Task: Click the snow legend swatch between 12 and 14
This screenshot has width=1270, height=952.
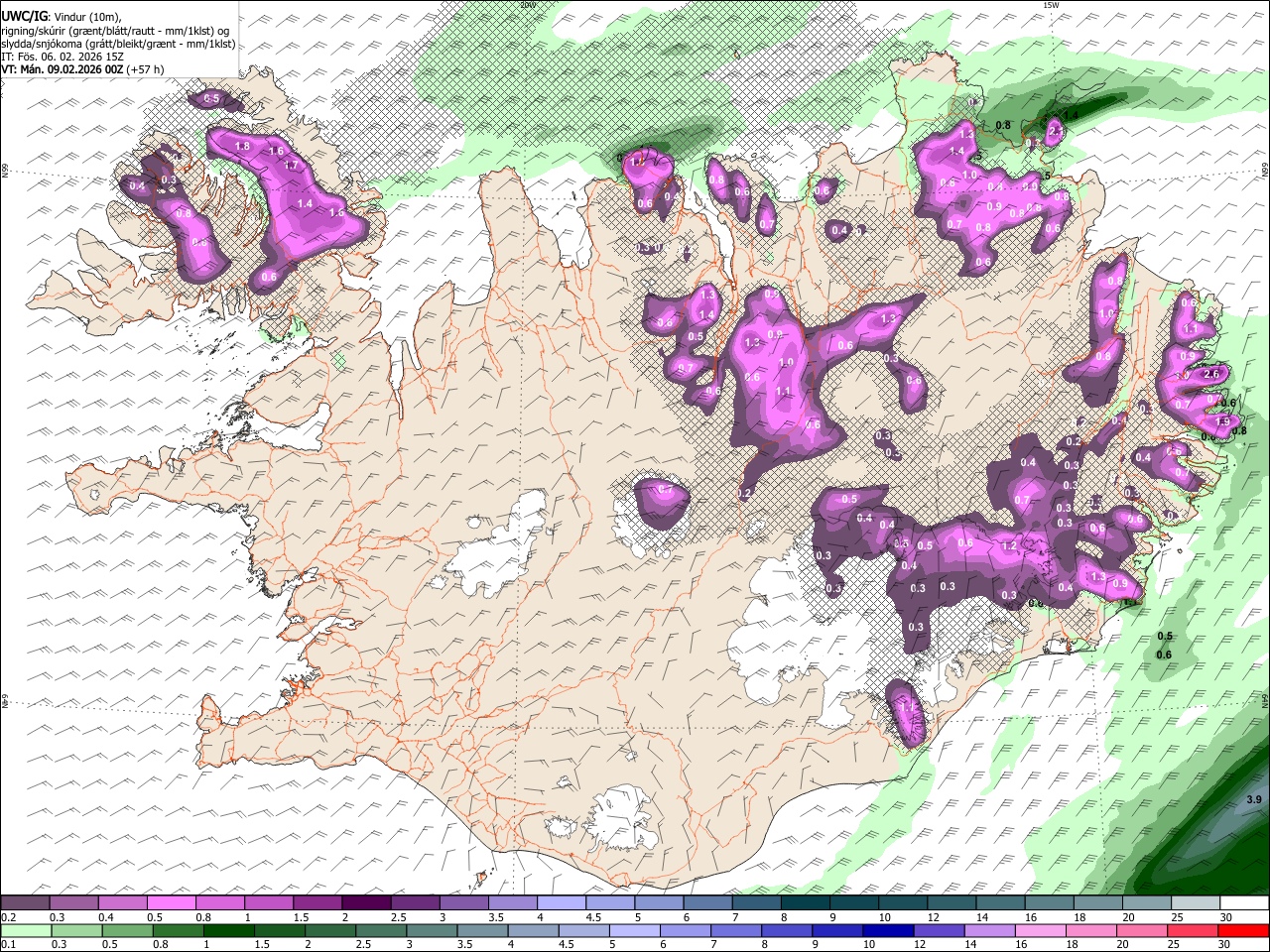Action: pos(952,903)
